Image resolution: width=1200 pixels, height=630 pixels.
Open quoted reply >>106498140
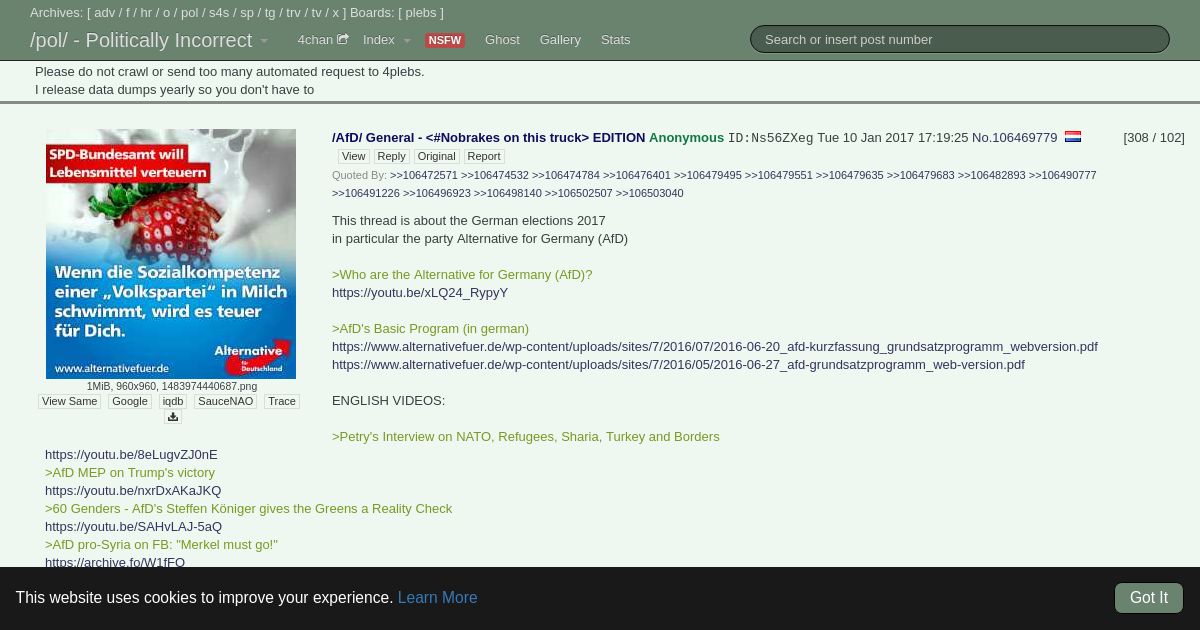508,193
